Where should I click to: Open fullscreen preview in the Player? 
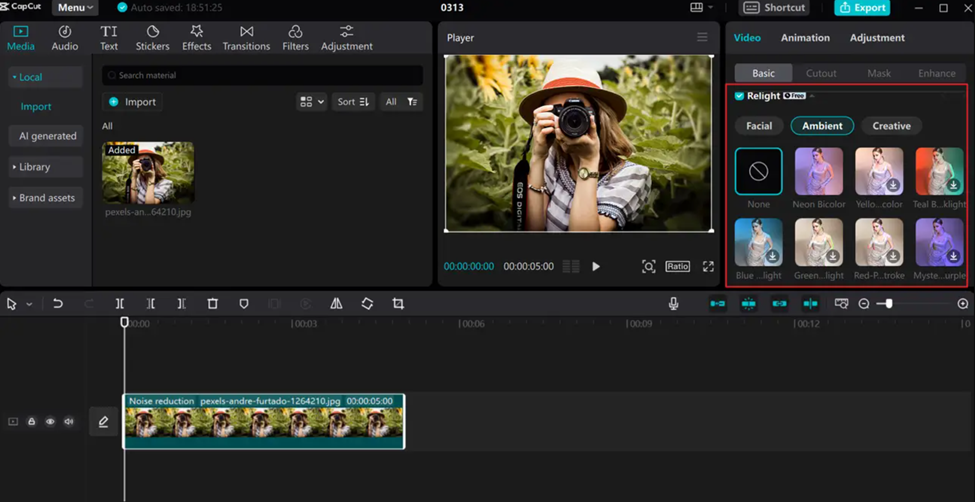(x=708, y=267)
